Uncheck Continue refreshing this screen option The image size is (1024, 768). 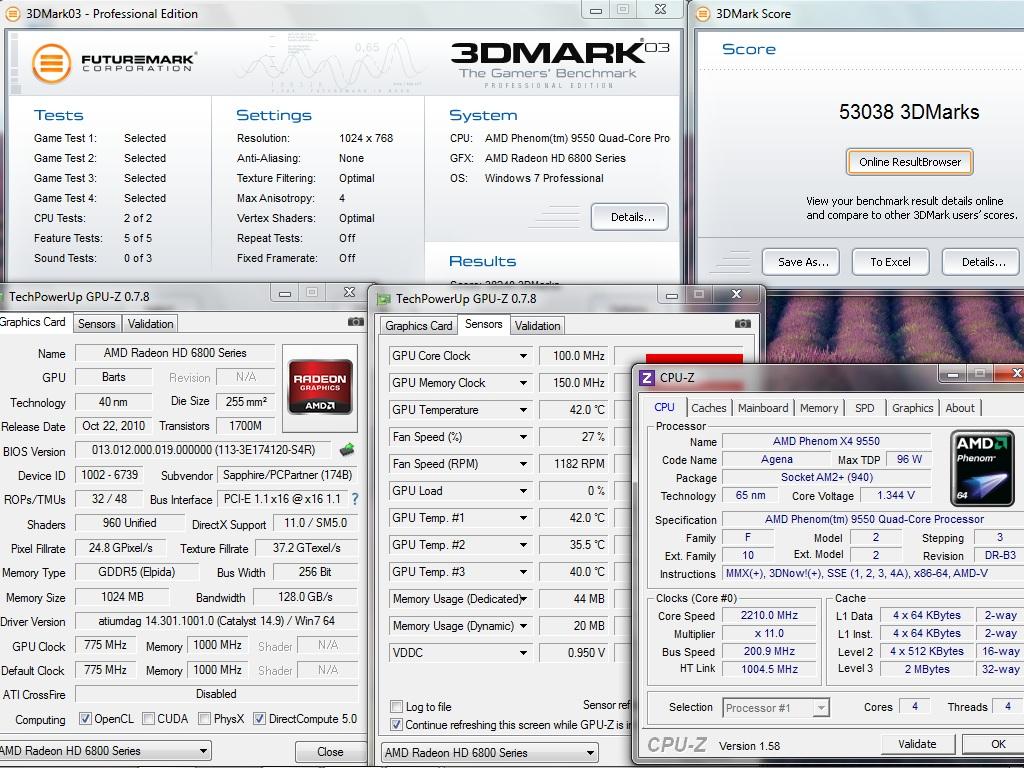click(x=396, y=725)
